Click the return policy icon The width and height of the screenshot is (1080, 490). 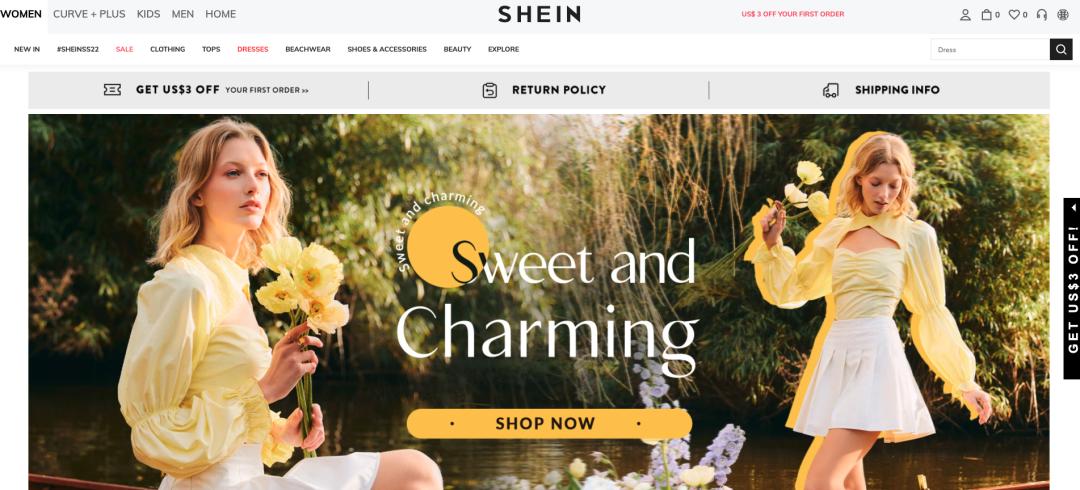pos(490,90)
